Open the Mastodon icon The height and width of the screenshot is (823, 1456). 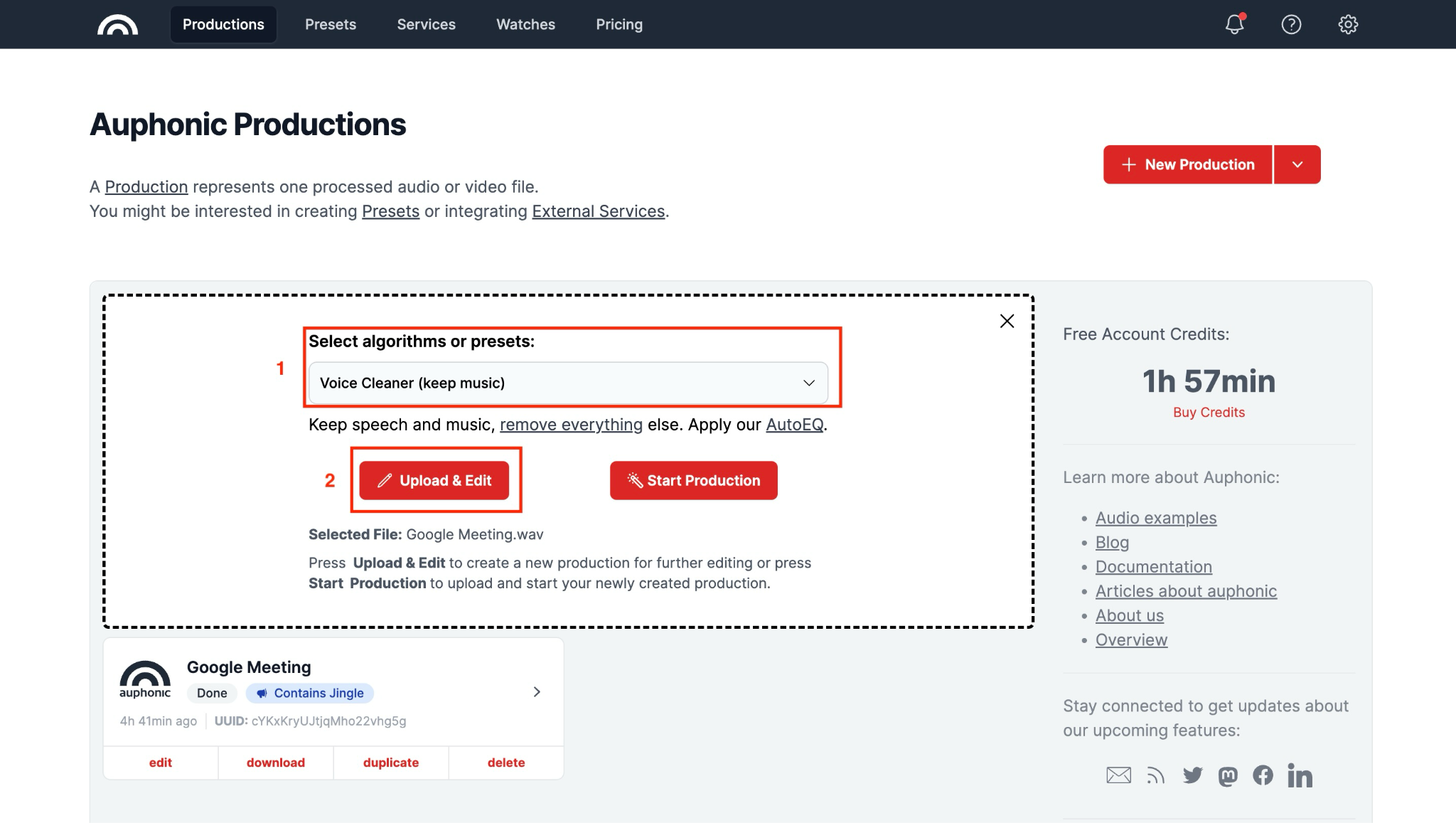1228,776
